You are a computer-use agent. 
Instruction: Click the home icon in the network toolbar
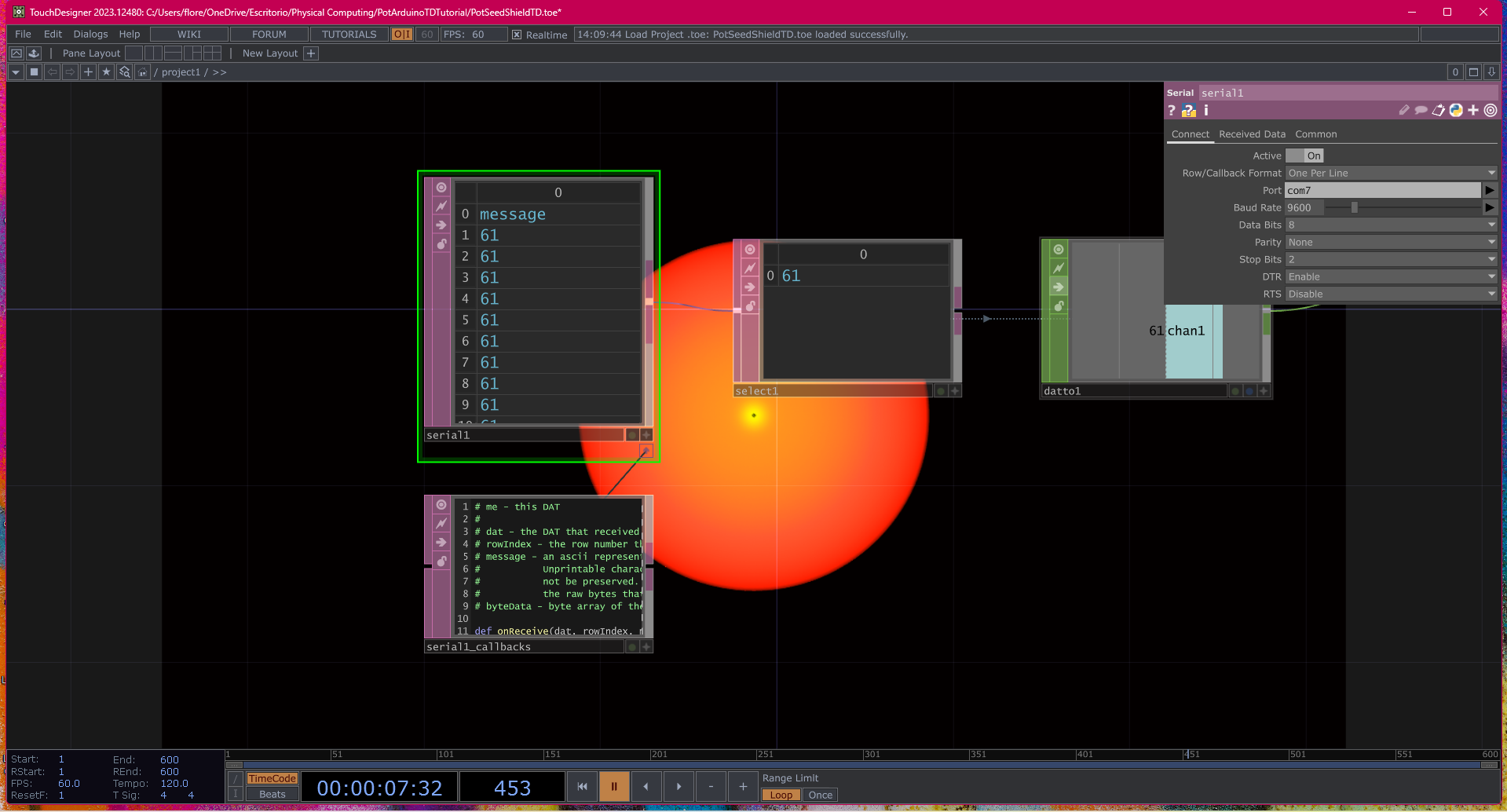click(x=143, y=71)
